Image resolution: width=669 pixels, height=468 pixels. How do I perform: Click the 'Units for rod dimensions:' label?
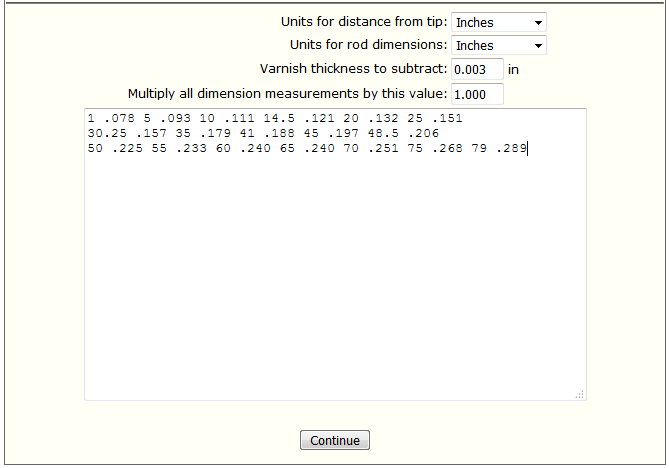coord(369,44)
